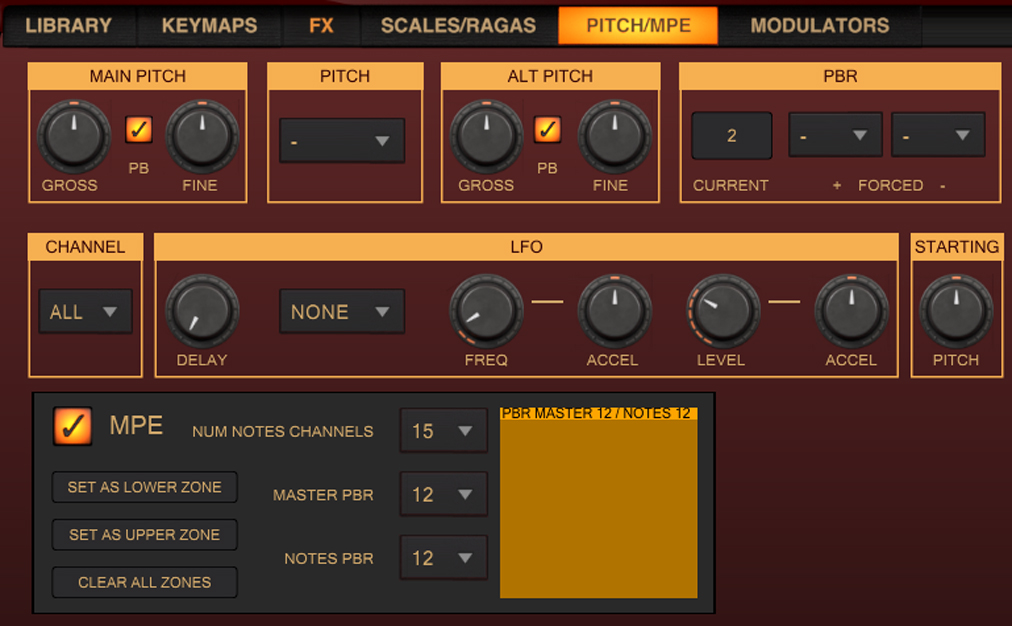Click the PITCH/MPE tab
This screenshot has height=626, width=1012.
[x=638, y=26]
